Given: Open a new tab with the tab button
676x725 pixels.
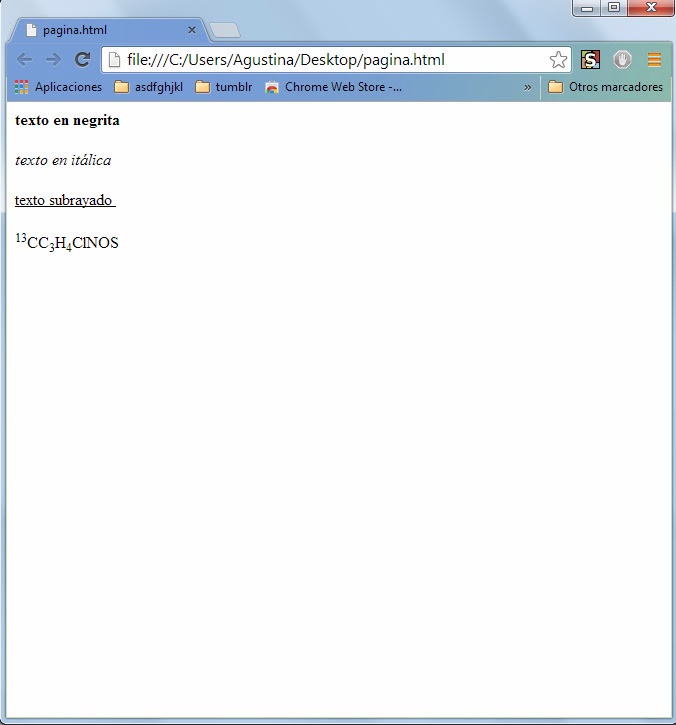Looking at the screenshot, I should click(225, 31).
